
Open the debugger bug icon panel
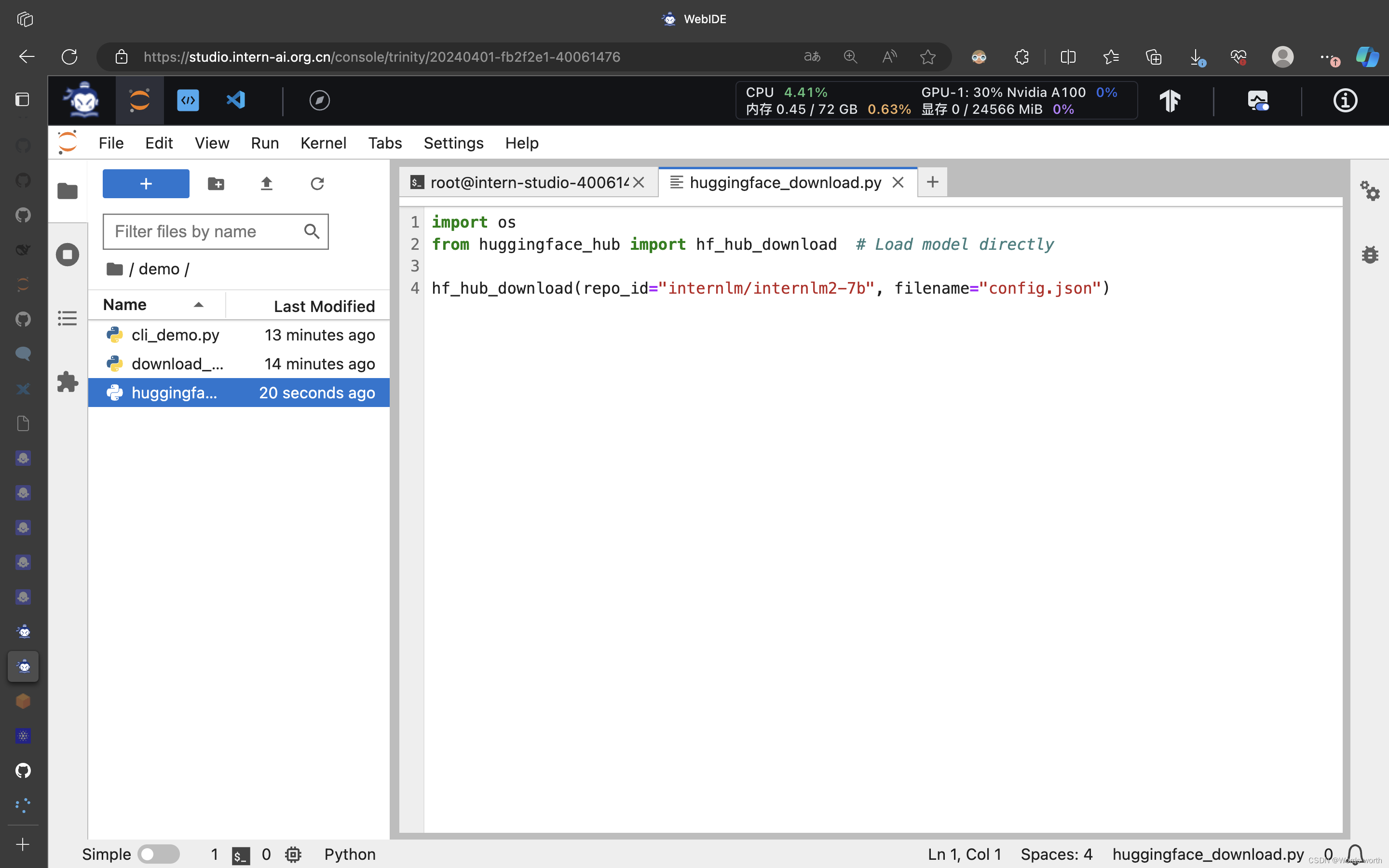pos(1370,254)
